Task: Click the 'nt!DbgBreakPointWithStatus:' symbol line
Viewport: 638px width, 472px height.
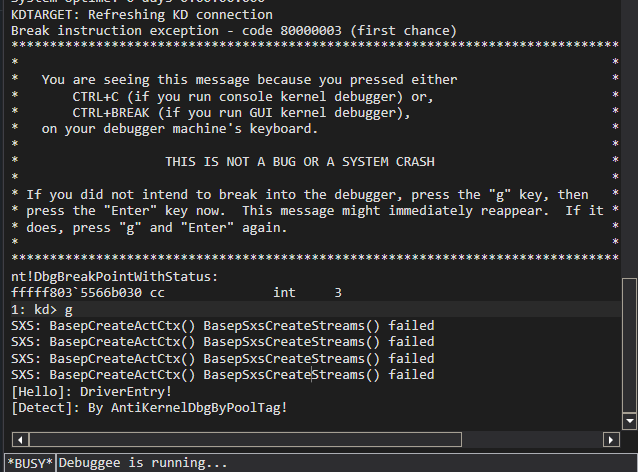Action: (114, 277)
